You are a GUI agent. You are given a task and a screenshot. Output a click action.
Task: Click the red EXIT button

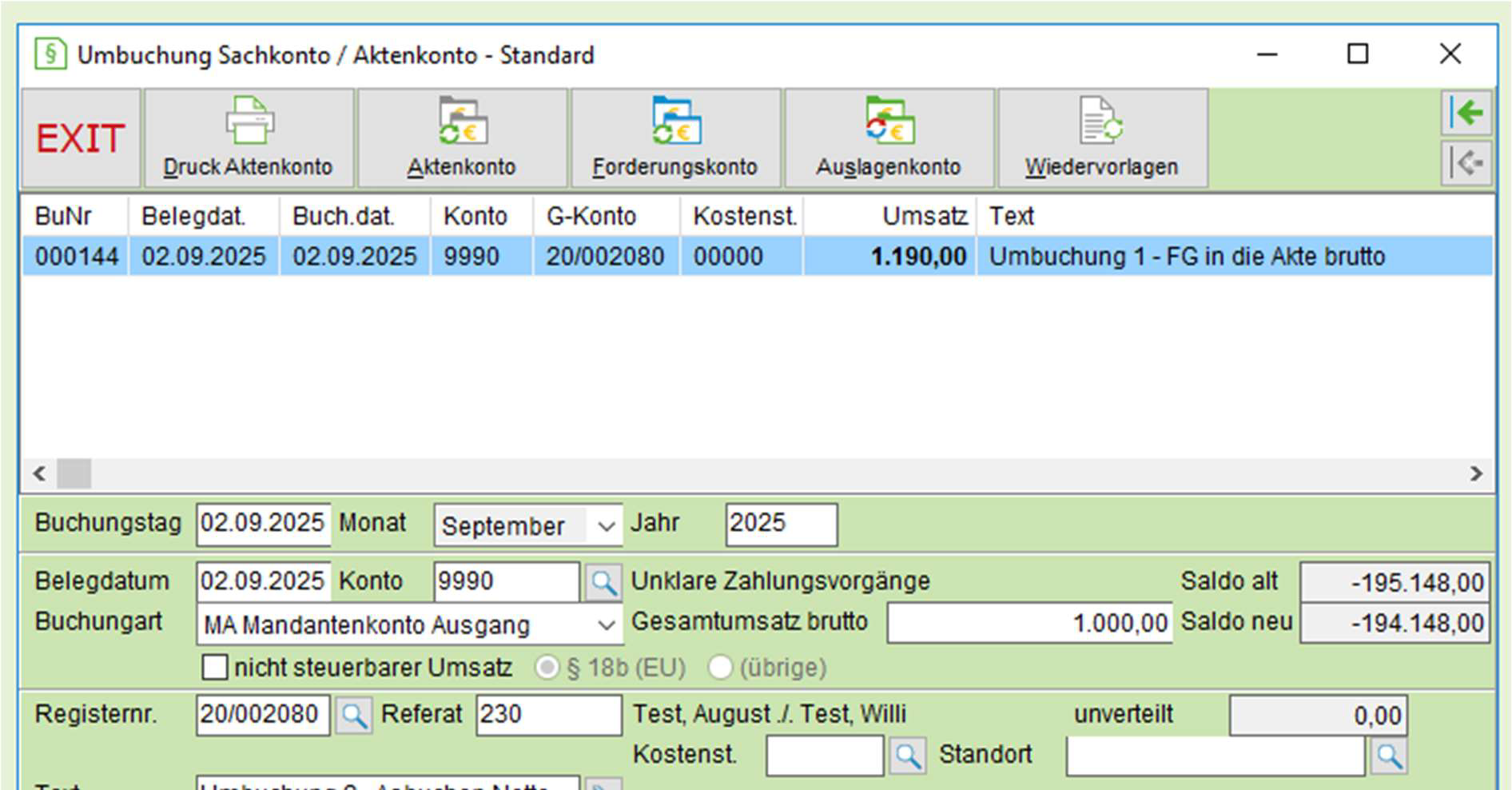(x=81, y=138)
